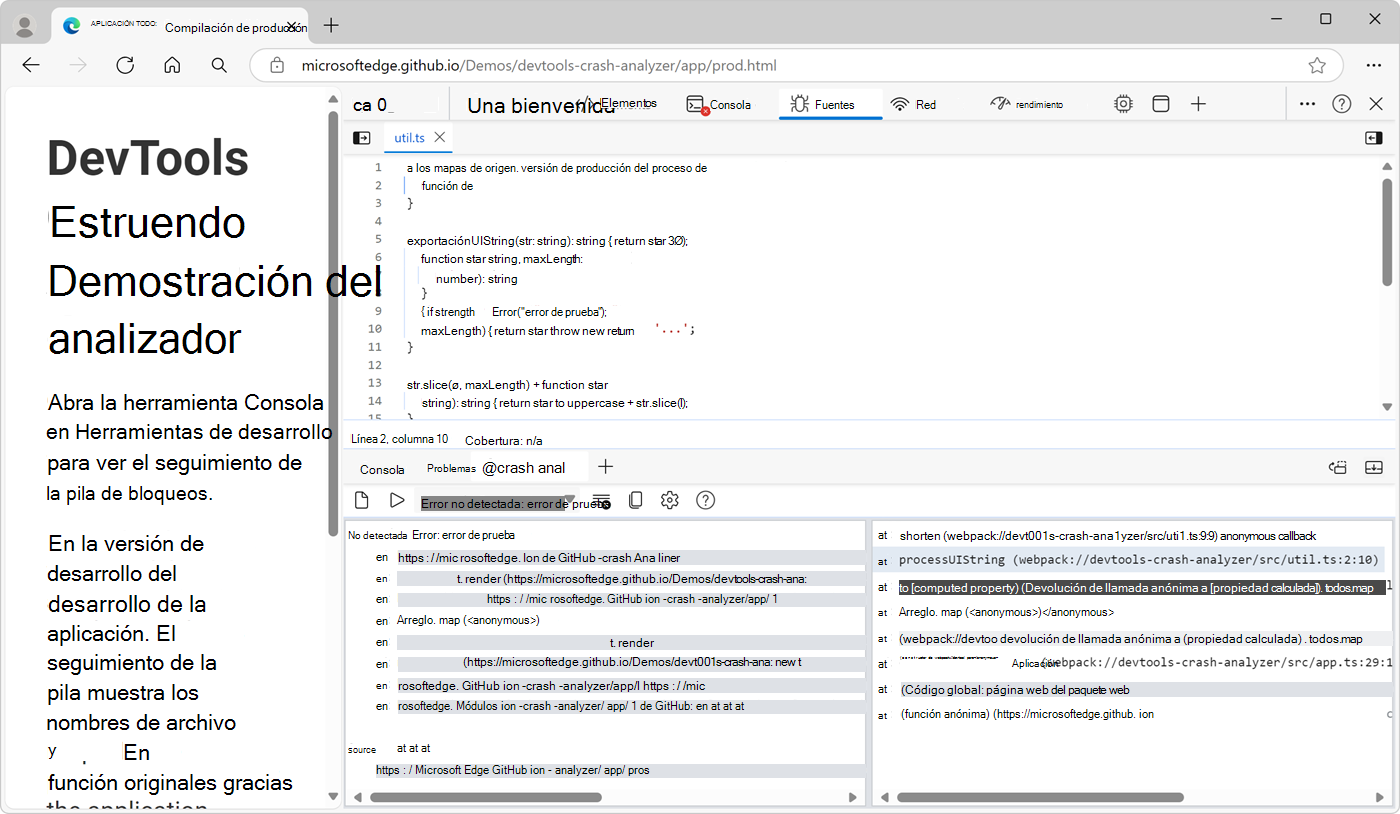Image resolution: width=1400 pixels, height=814 pixels.
Task: Open the Problemas tab in the drawer
Action: (451, 468)
